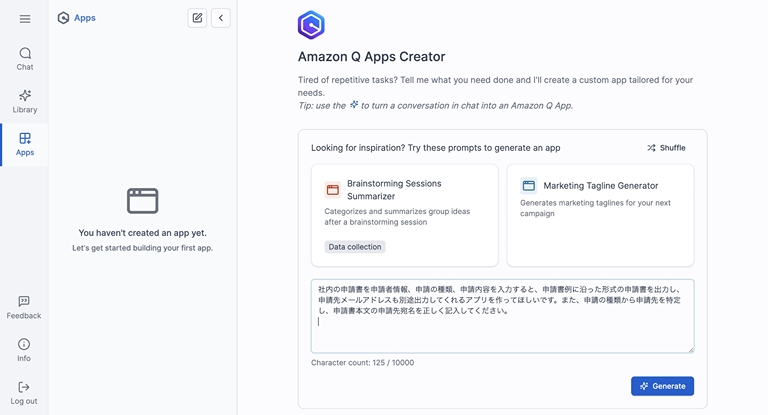The width and height of the screenshot is (768, 415).
Task: Go to Chat in the sidebar
Action: pos(25,59)
